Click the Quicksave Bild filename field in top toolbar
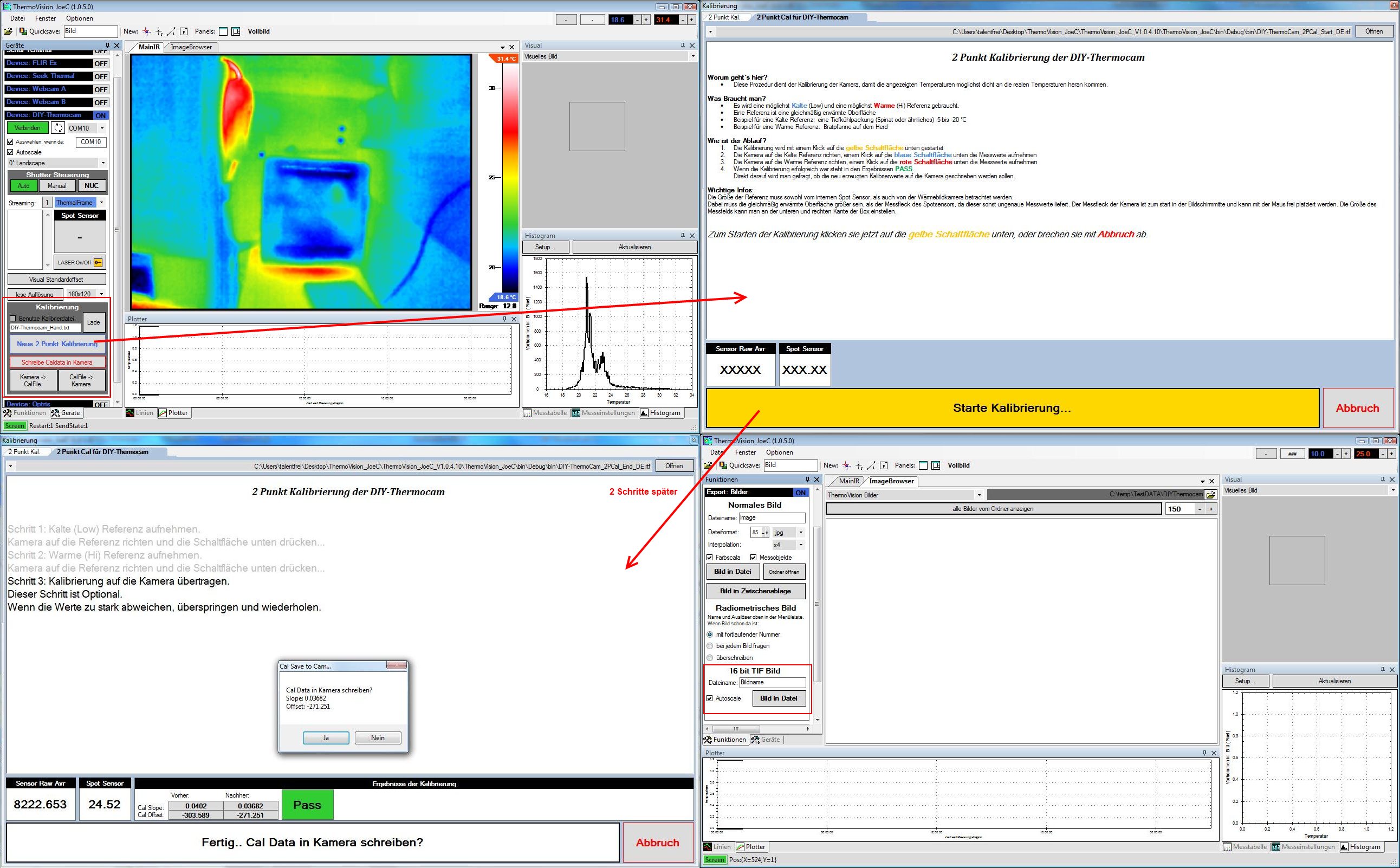This screenshot has width=1400, height=868. [90, 31]
